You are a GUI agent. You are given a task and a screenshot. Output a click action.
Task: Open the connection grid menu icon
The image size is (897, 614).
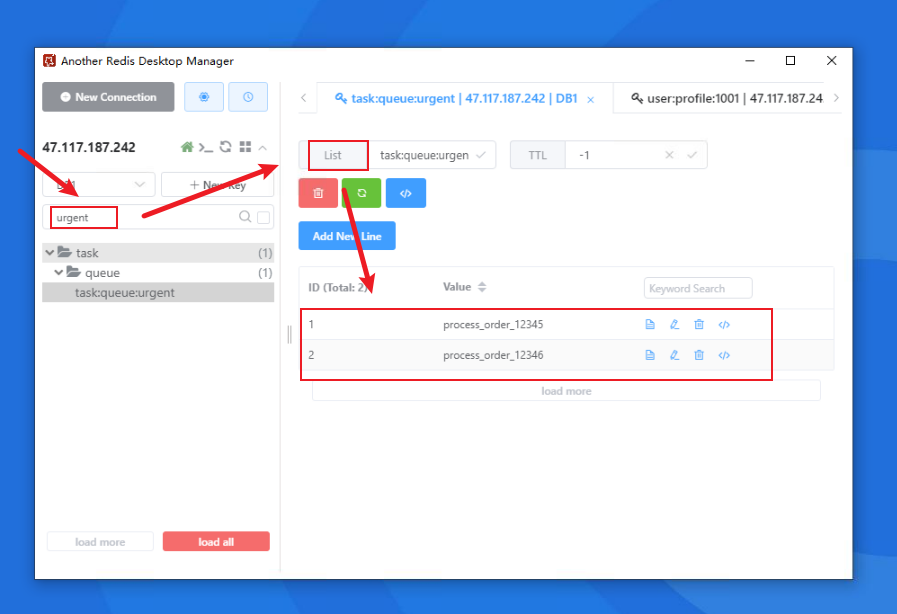pyautogui.click(x=245, y=147)
